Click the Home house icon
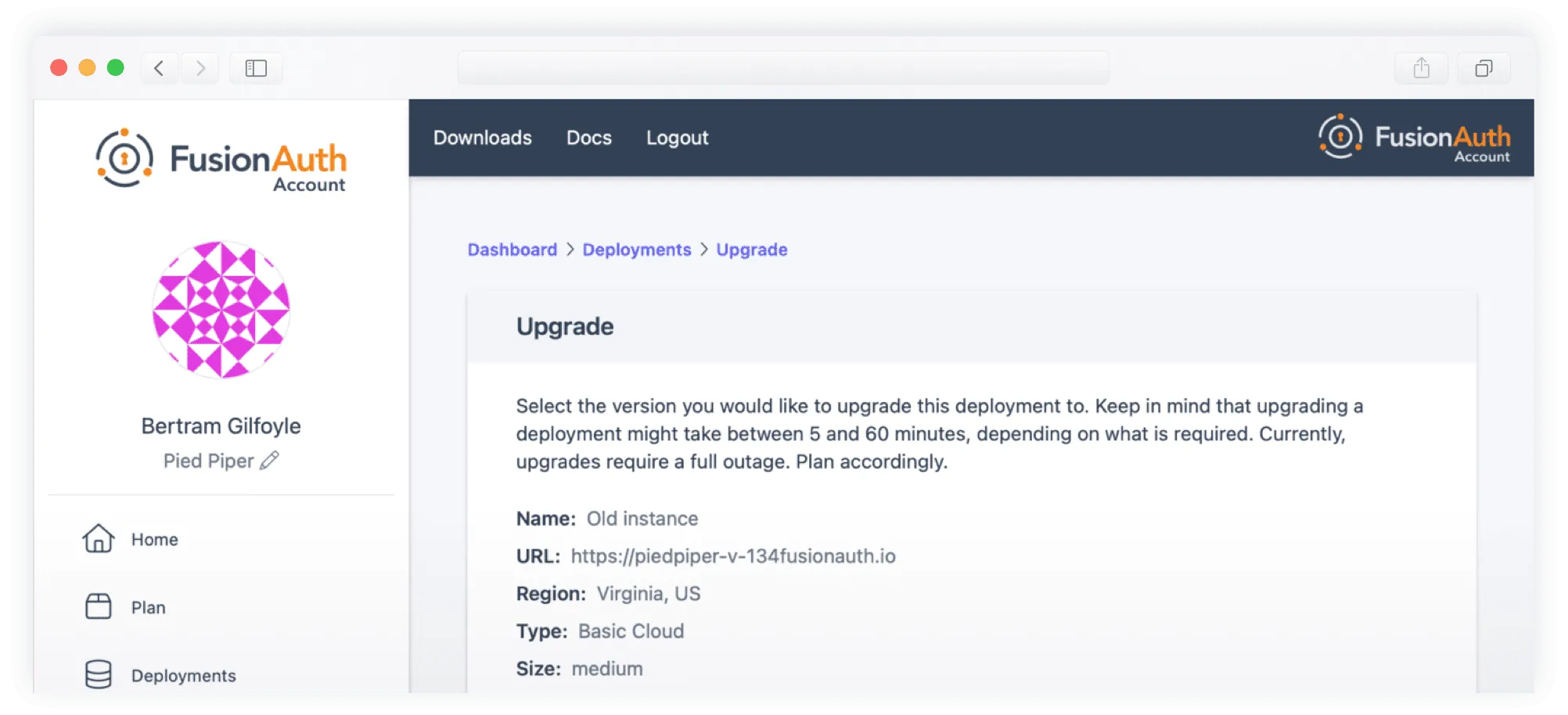This screenshot has height=715, width=1568. click(99, 539)
